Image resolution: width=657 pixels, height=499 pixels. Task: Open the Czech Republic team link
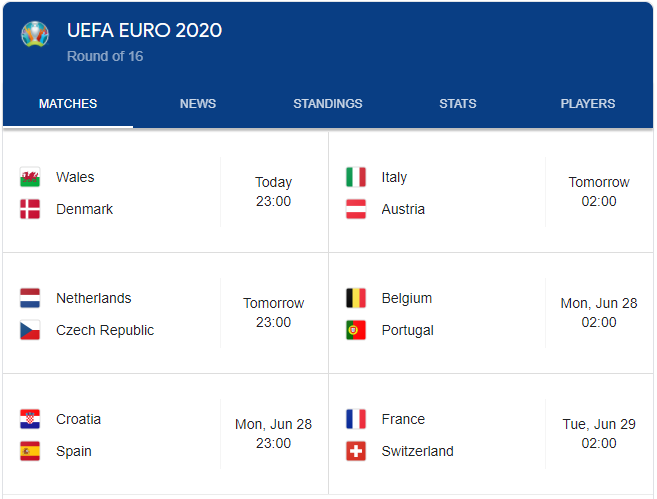105,331
